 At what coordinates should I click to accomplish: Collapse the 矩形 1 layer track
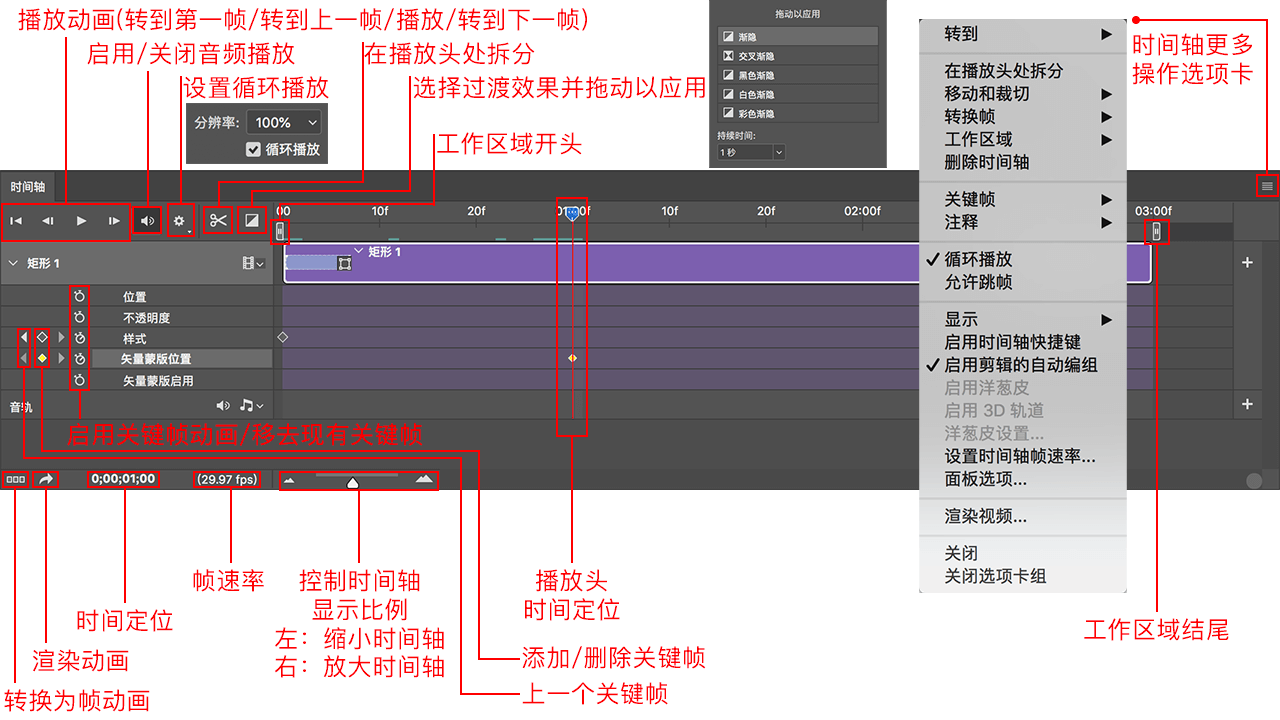[13, 264]
